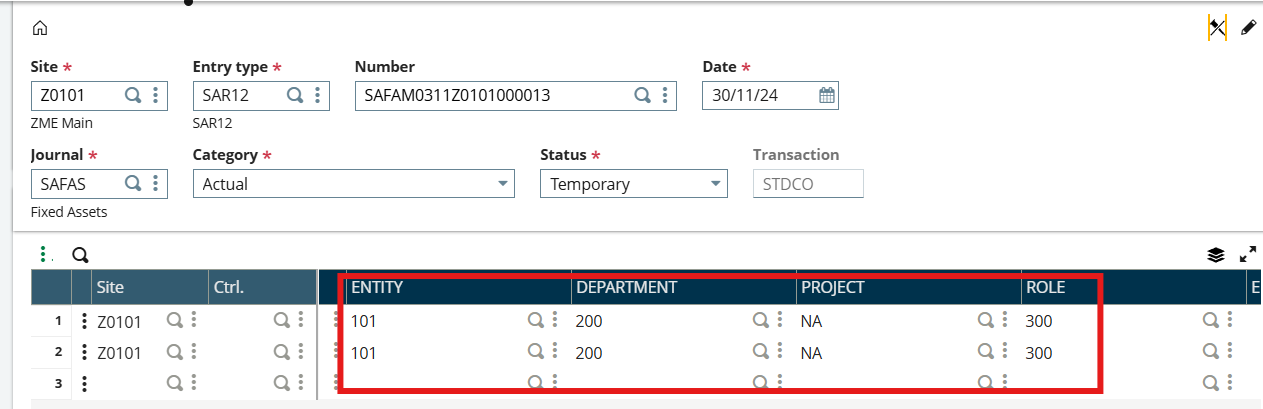The width and height of the screenshot is (1263, 409).
Task: Click the Transaction field STDCO
Action: [808, 184]
